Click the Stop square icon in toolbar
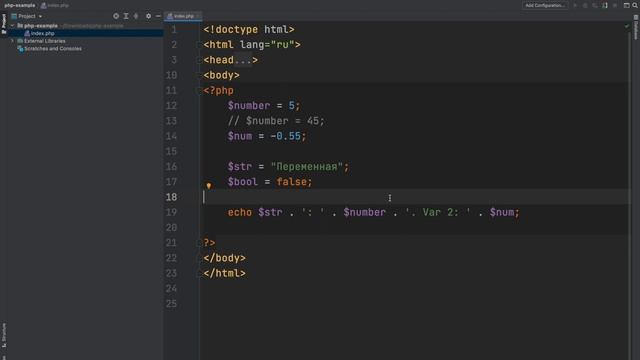 [x=615, y=5]
